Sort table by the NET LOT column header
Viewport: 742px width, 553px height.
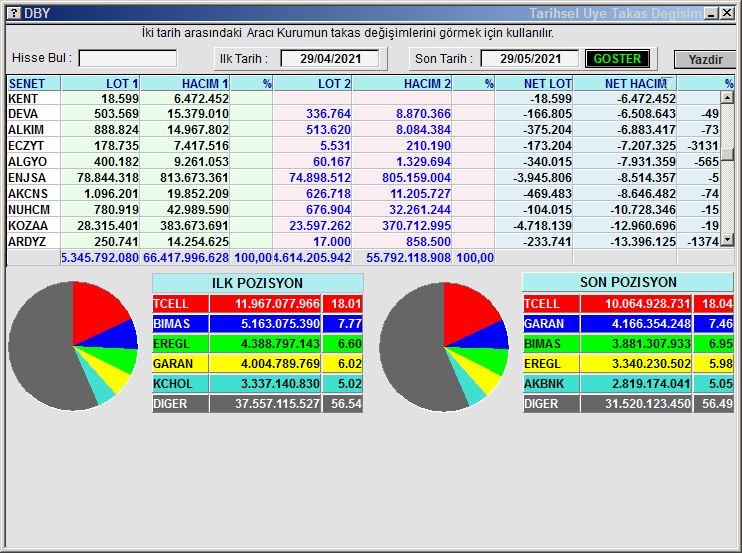tap(535, 84)
